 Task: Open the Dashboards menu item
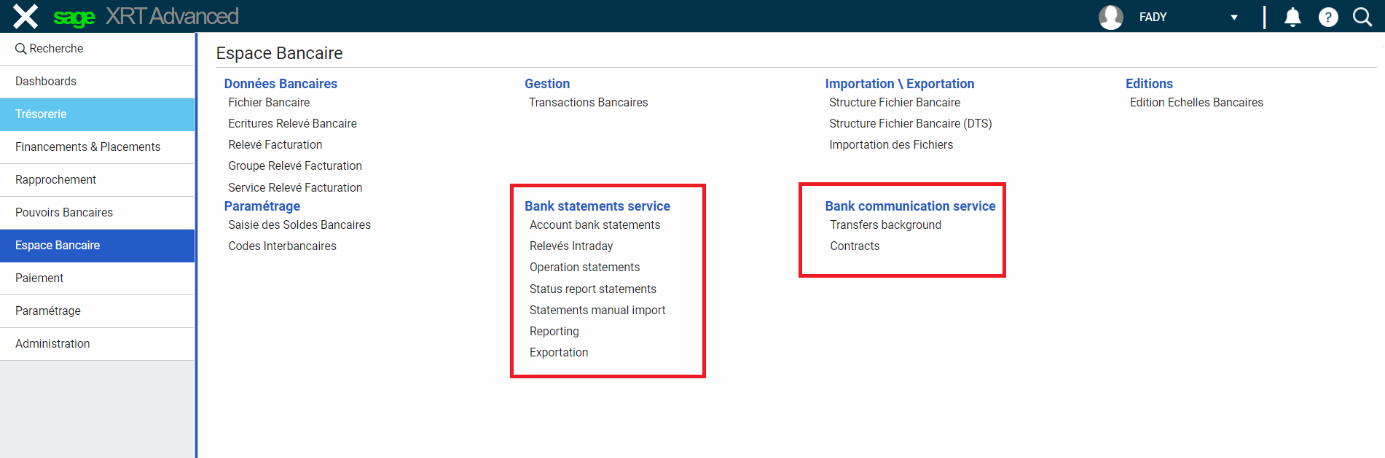click(46, 81)
